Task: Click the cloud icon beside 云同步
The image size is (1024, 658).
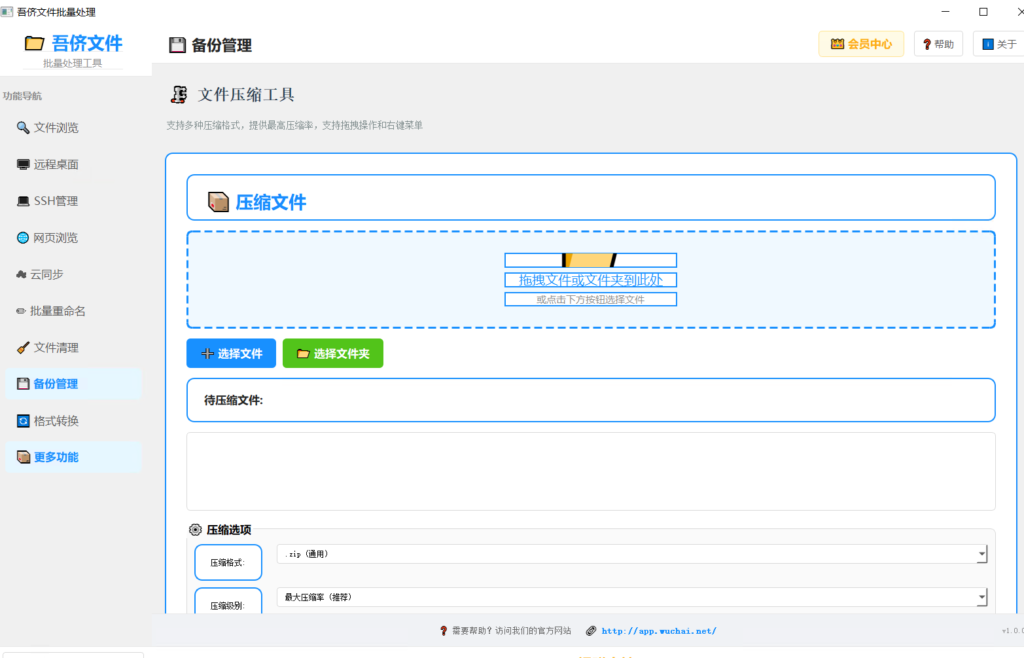Action: click(x=21, y=274)
